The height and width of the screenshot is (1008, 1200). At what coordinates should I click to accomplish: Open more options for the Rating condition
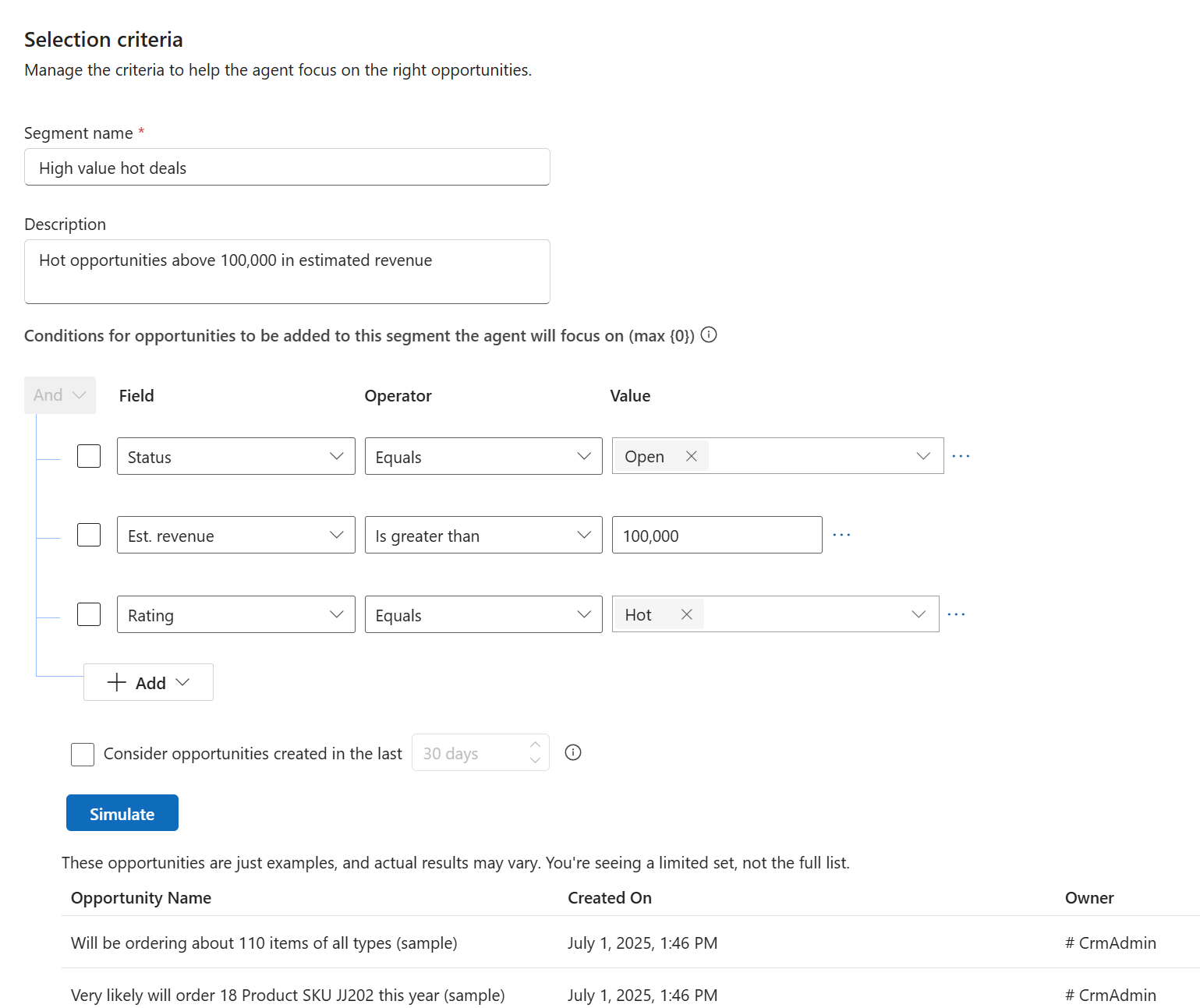point(956,614)
